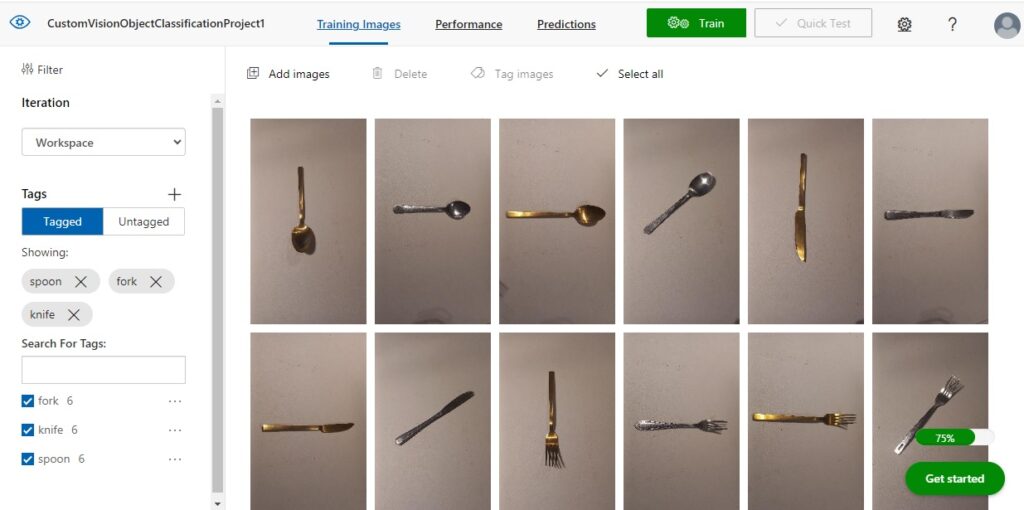Open settings with the gear icon
1024x510 pixels.
904,24
